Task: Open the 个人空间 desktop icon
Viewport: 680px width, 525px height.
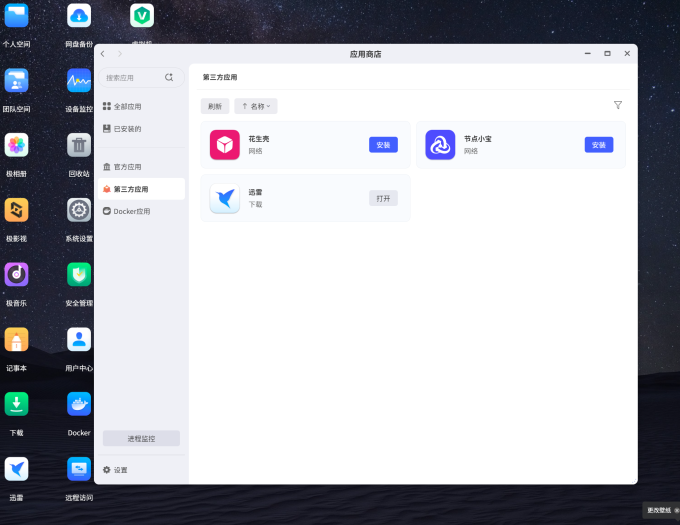Action: pyautogui.click(x=16, y=16)
